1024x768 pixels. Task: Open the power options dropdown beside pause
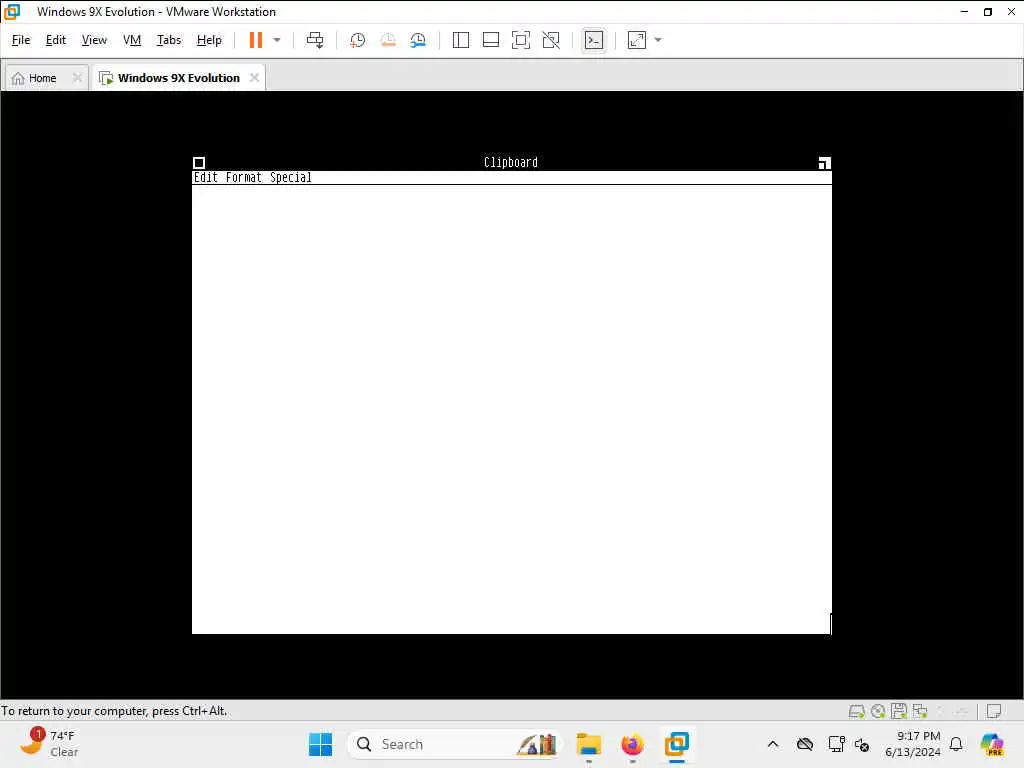(277, 40)
